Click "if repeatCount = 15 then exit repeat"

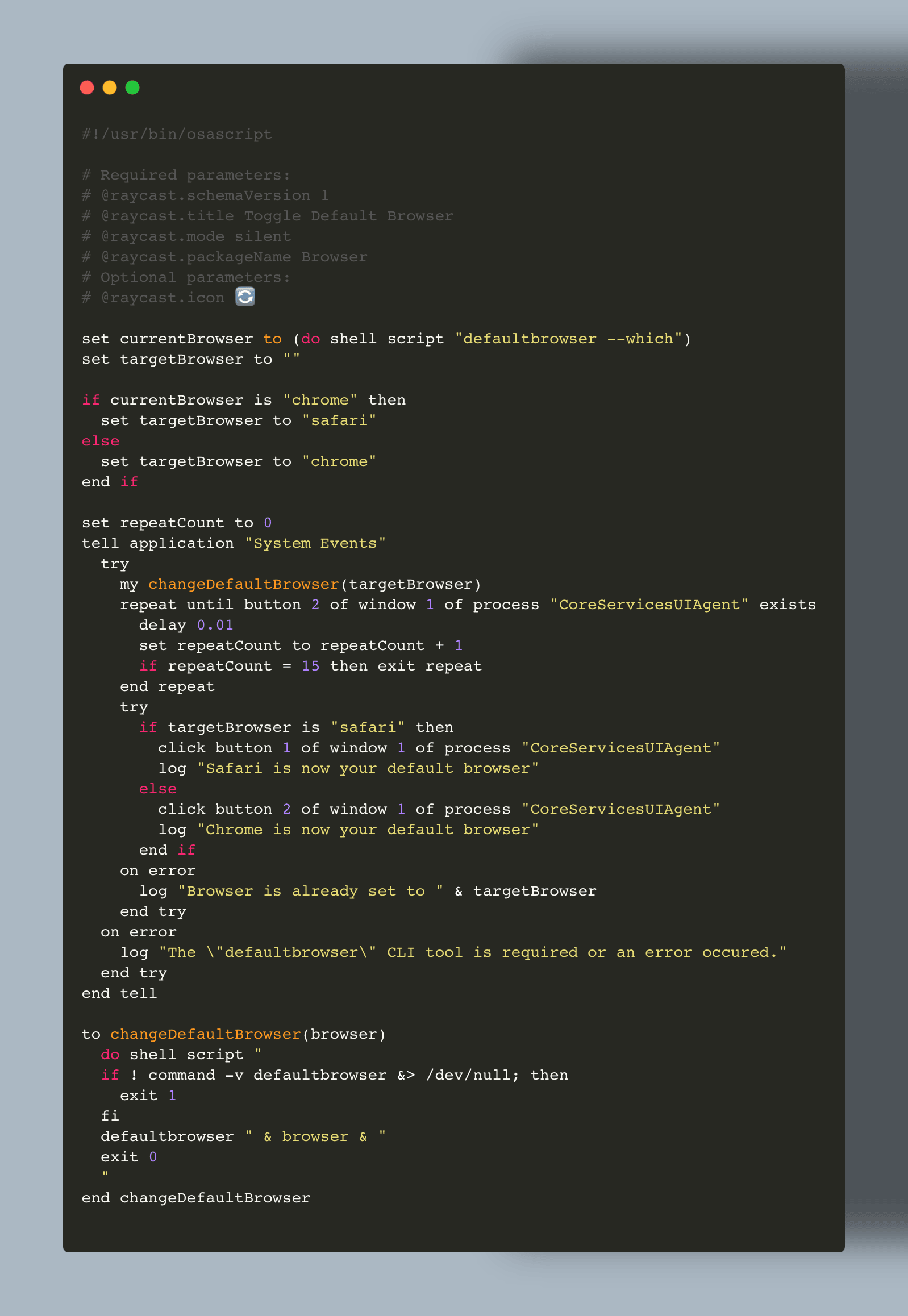310,667
